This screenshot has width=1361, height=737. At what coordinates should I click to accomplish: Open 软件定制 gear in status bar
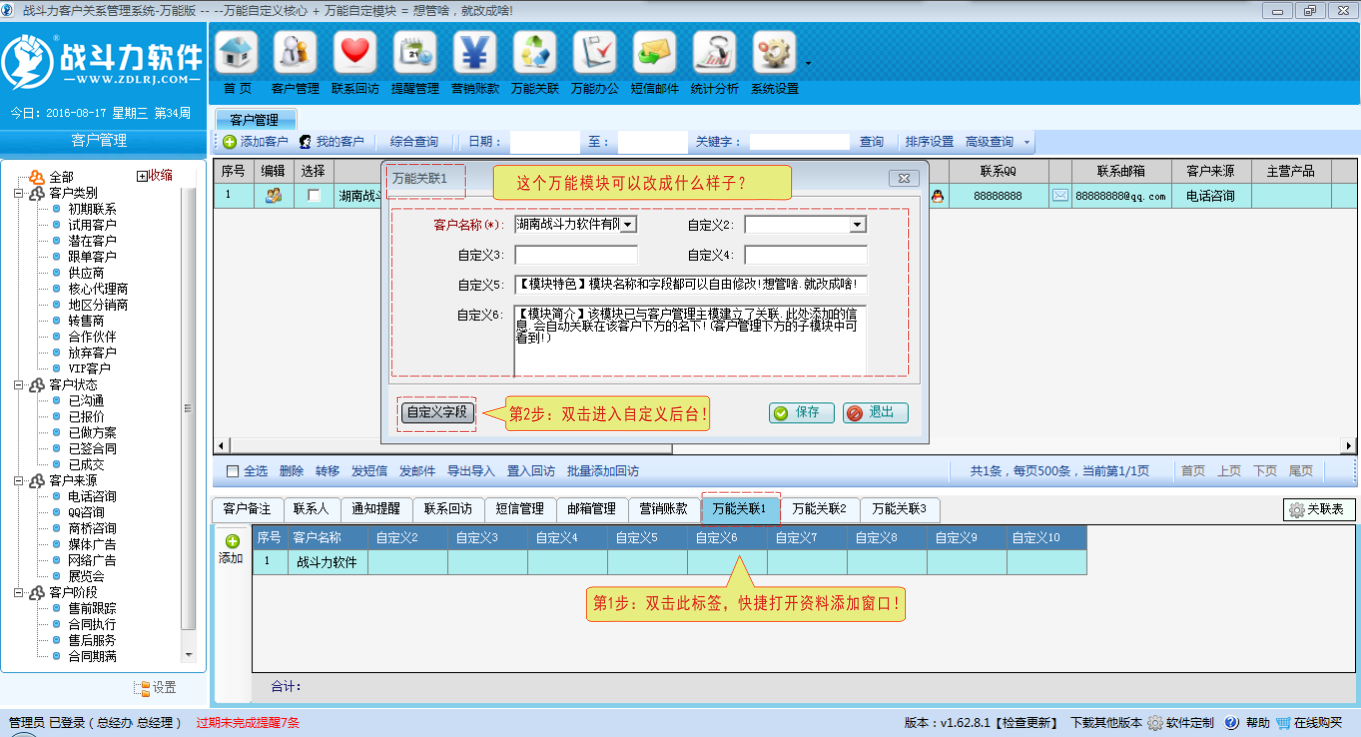(1155, 723)
